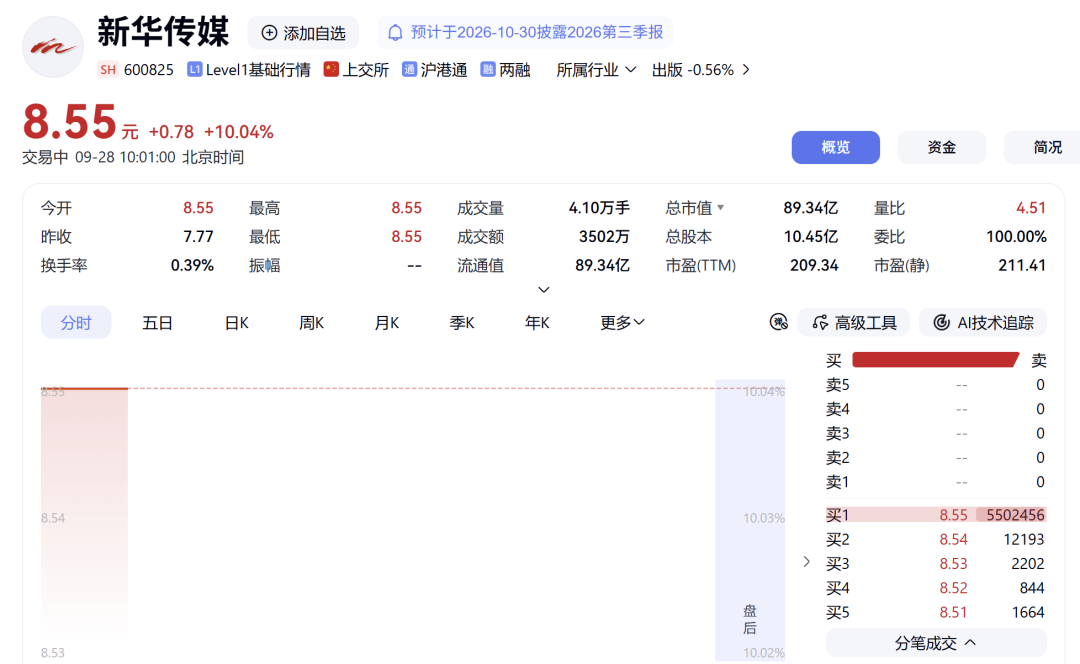Click the 买2 row at 8.54
This screenshot has height=664, width=1080.
(x=936, y=539)
